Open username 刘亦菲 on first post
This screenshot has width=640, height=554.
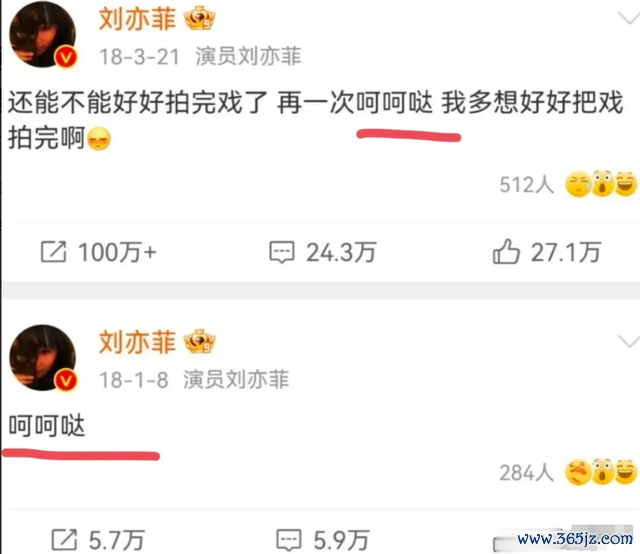(137, 19)
